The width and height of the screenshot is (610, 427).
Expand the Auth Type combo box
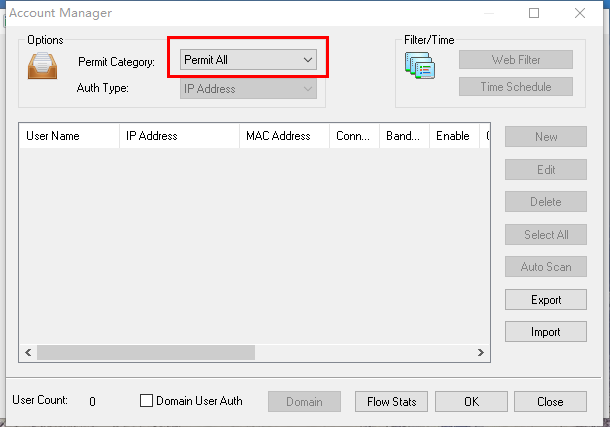(x=249, y=89)
